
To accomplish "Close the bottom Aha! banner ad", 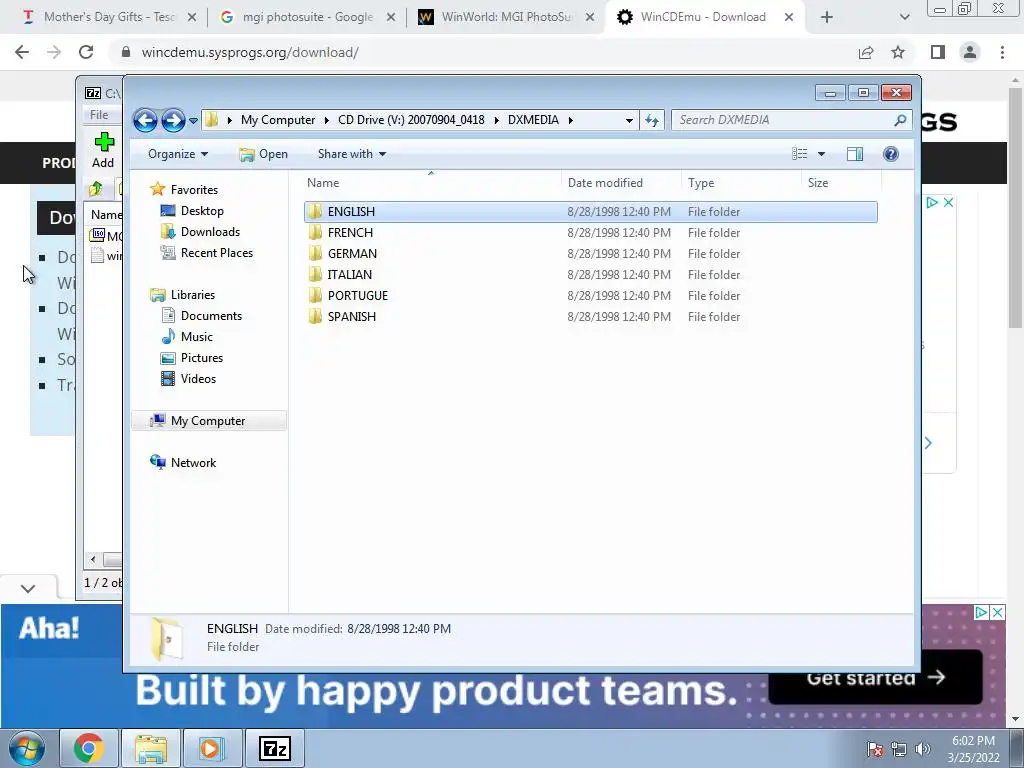I will (997, 613).
